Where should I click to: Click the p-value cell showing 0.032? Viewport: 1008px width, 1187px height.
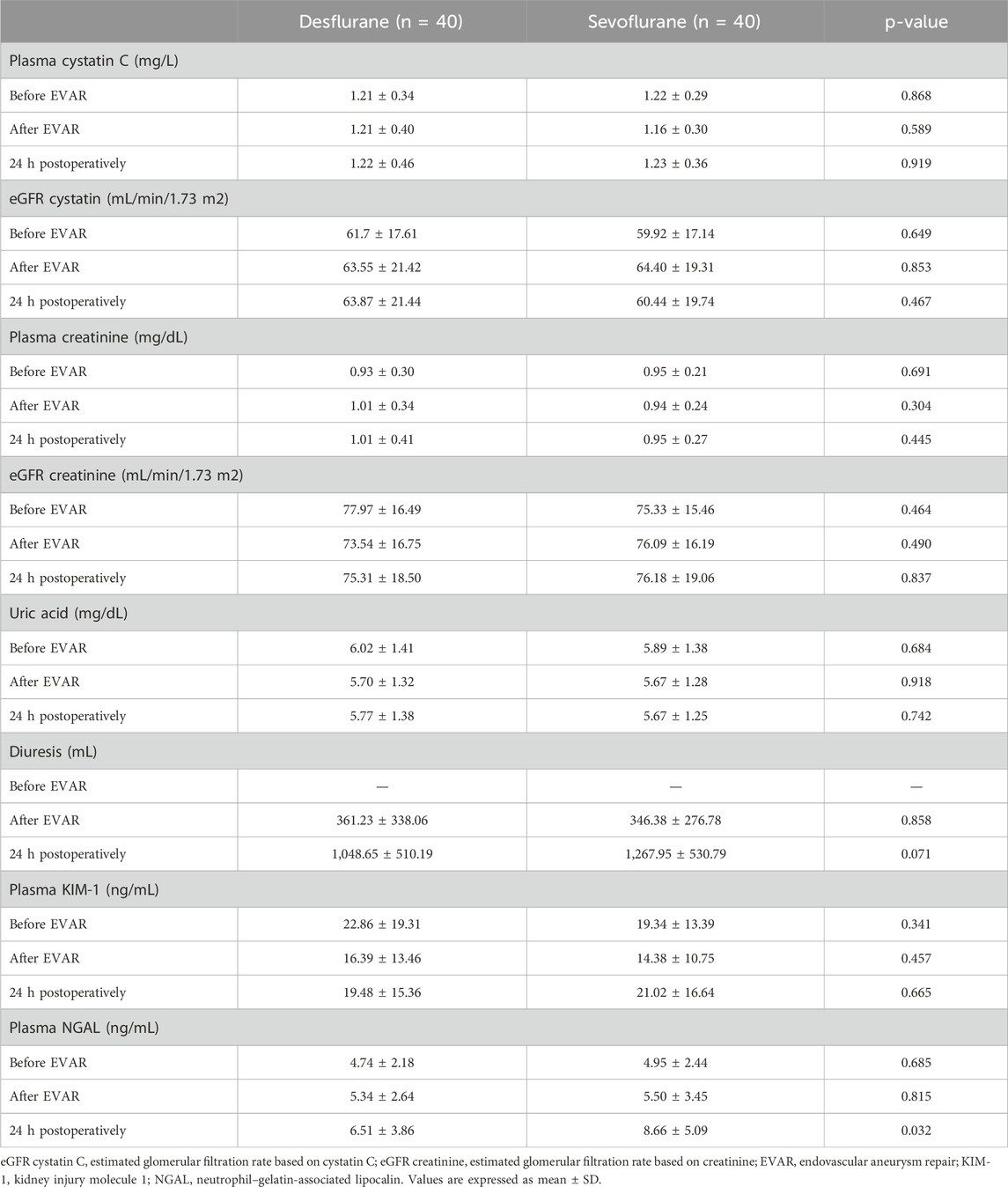916,1131
